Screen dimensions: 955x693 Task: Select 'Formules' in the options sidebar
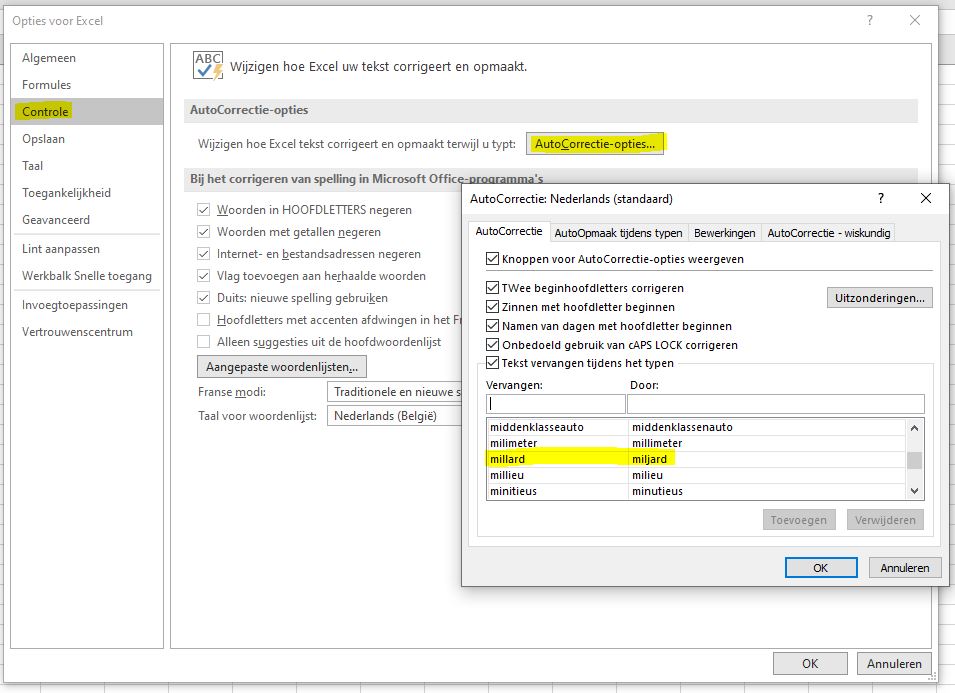pos(47,85)
